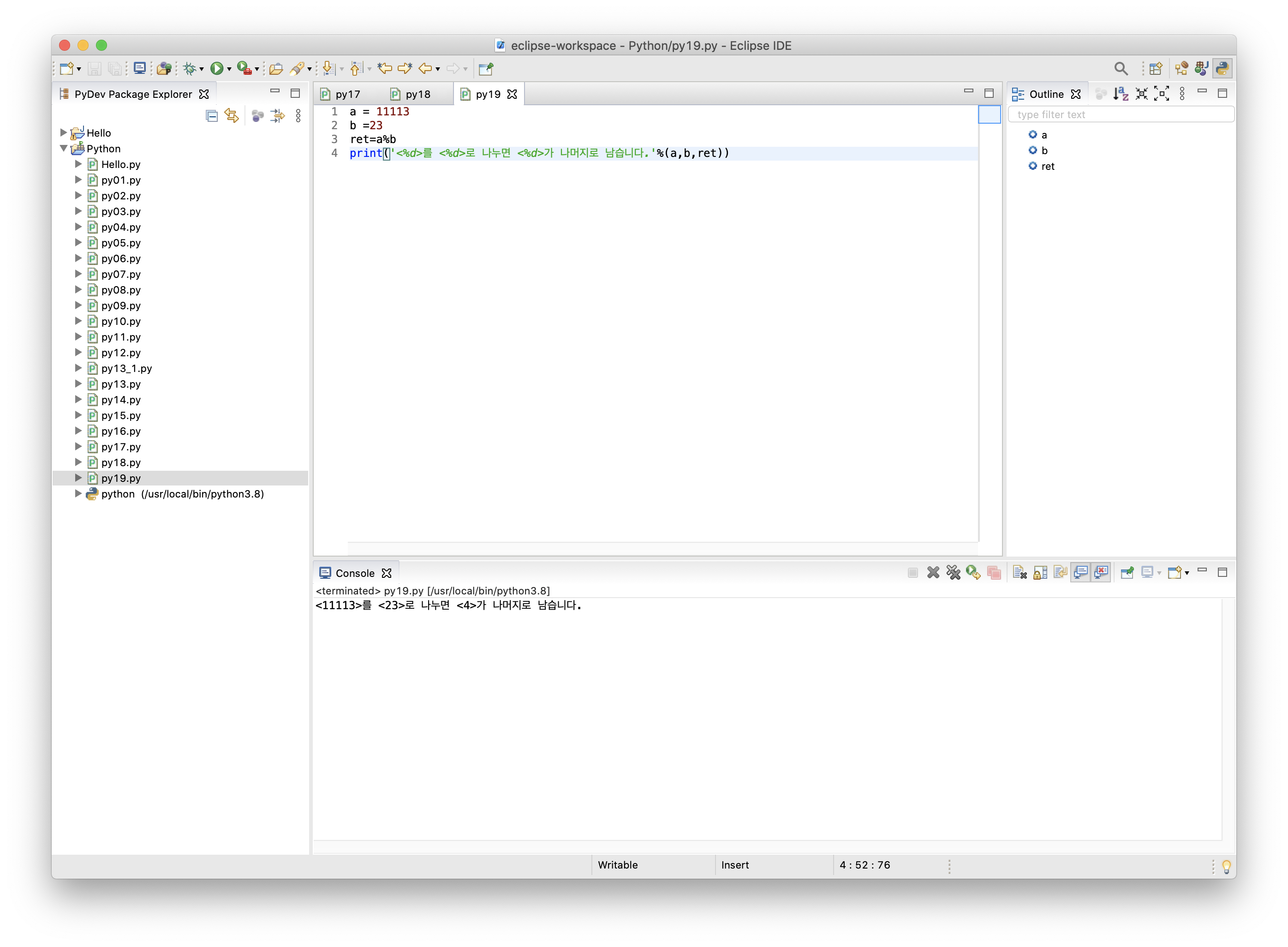Open the Search dropdown arrow beside the pen icon
Image resolution: width=1288 pixels, height=947 pixels.
[310, 69]
